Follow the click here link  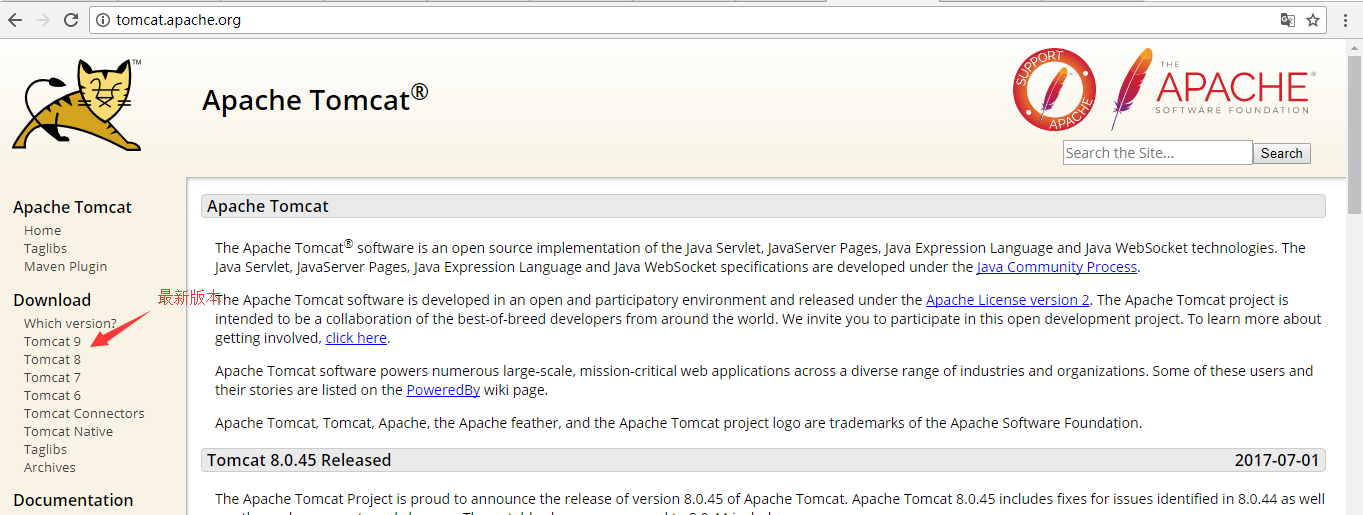356,338
